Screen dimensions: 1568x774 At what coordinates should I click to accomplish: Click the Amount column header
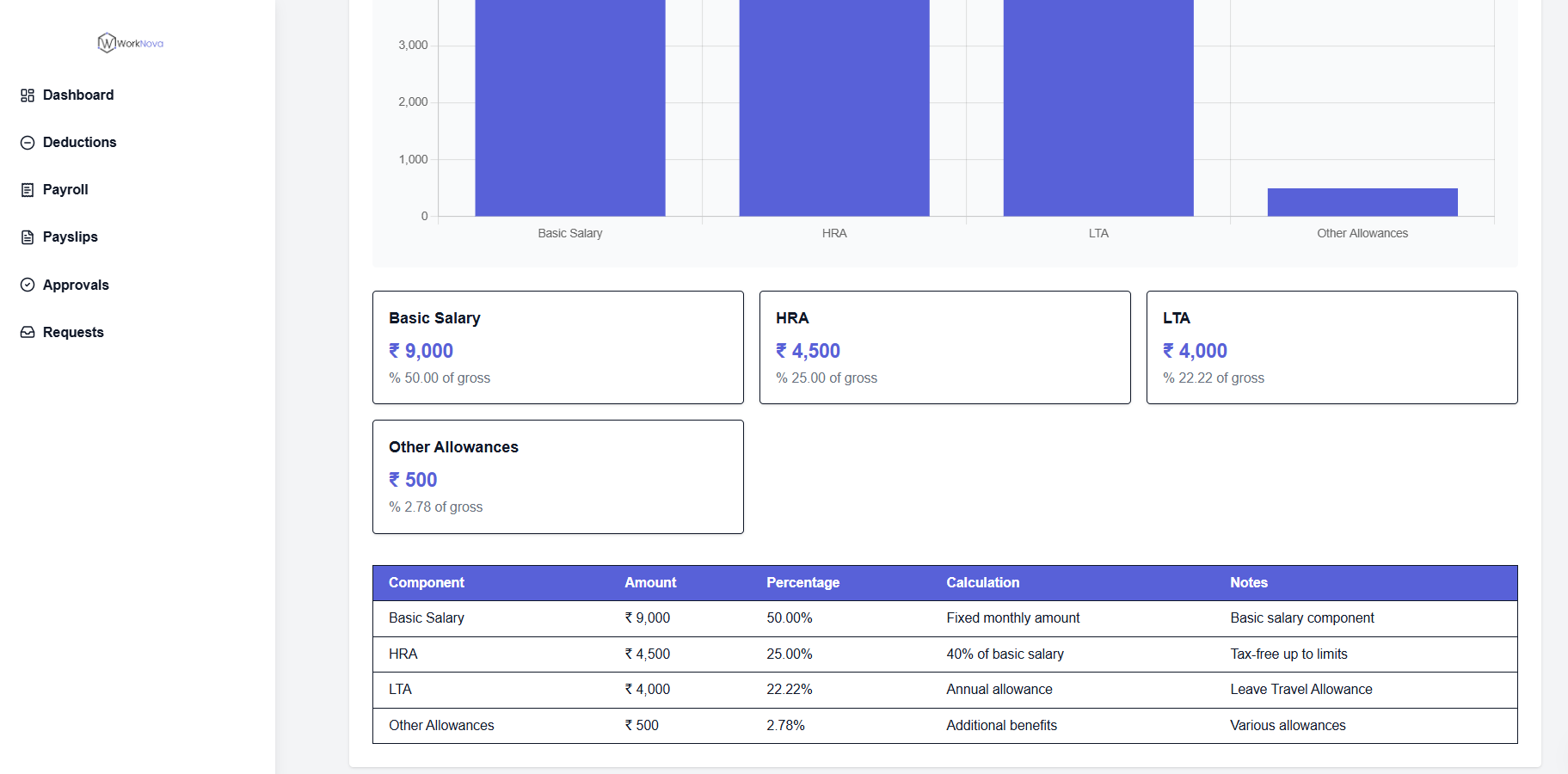(x=650, y=582)
